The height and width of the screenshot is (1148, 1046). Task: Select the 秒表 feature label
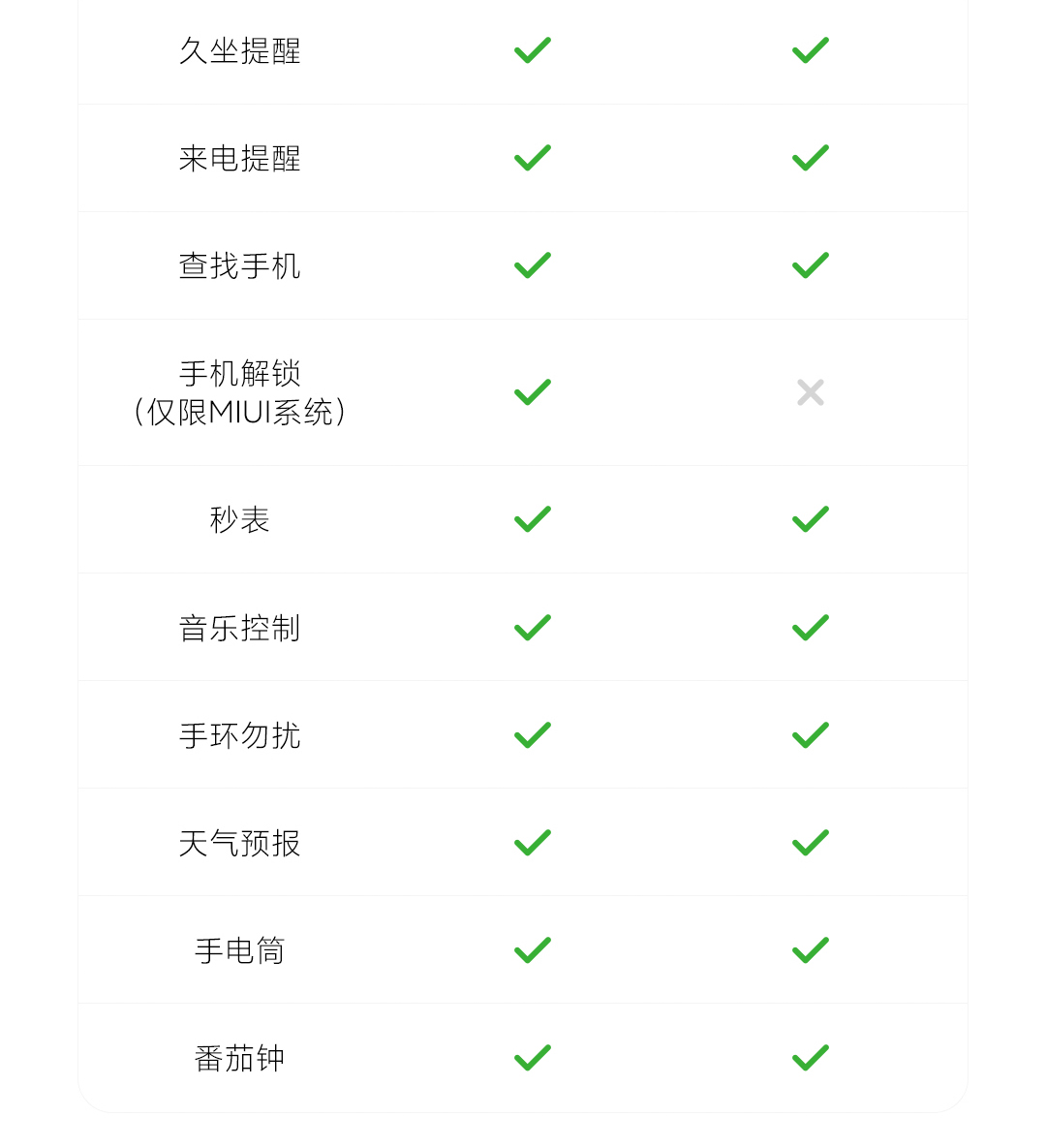[239, 520]
